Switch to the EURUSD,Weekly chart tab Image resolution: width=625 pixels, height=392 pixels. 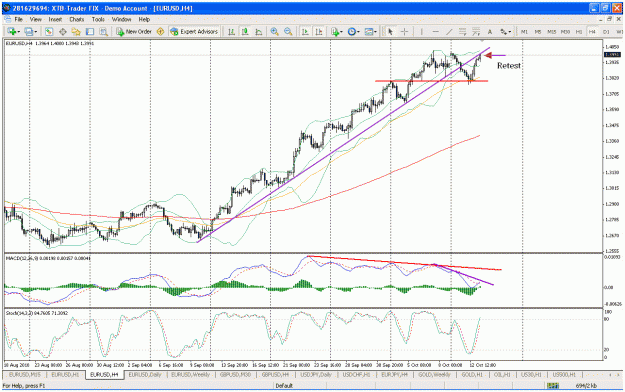191,375
